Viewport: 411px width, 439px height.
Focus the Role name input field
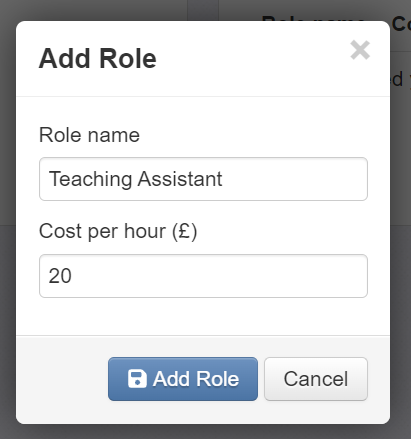pyautogui.click(x=203, y=179)
